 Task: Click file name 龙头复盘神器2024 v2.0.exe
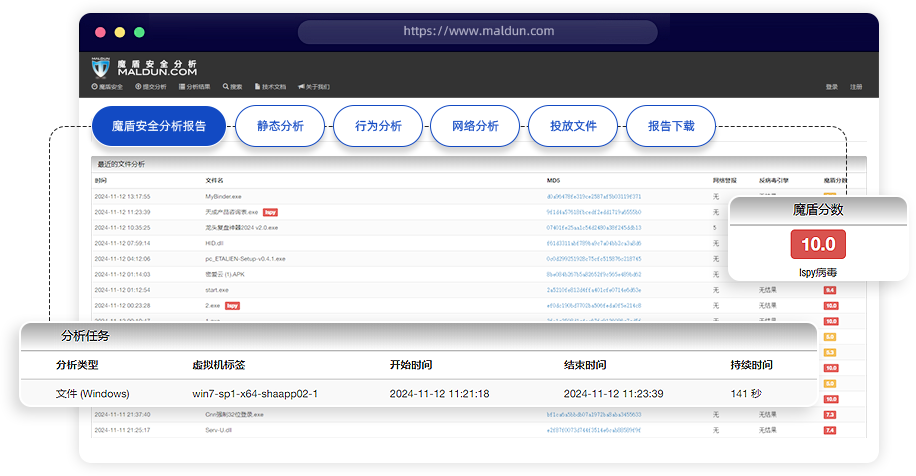[x=241, y=228]
